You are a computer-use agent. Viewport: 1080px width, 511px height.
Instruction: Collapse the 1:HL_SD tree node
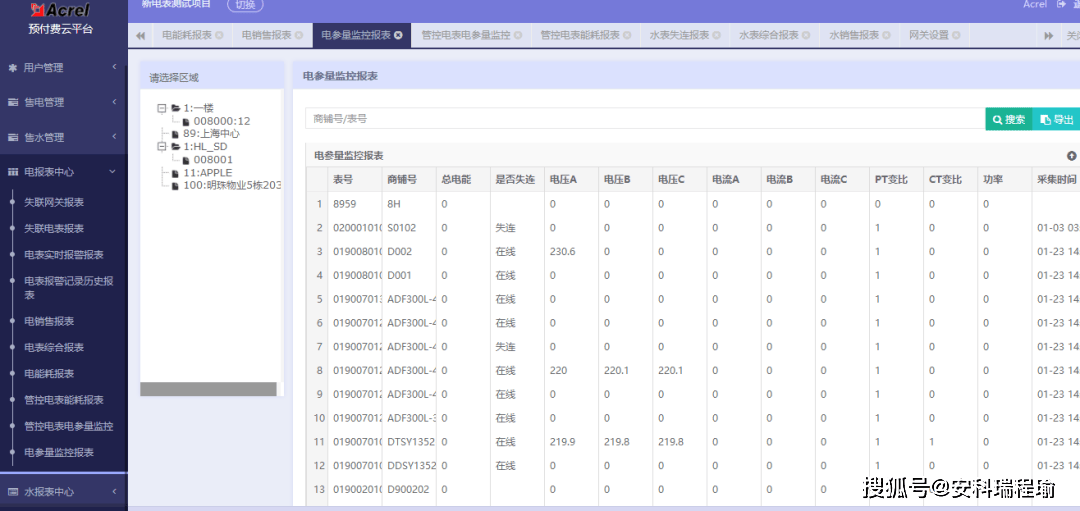pyautogui.click(x=162, y=147)
